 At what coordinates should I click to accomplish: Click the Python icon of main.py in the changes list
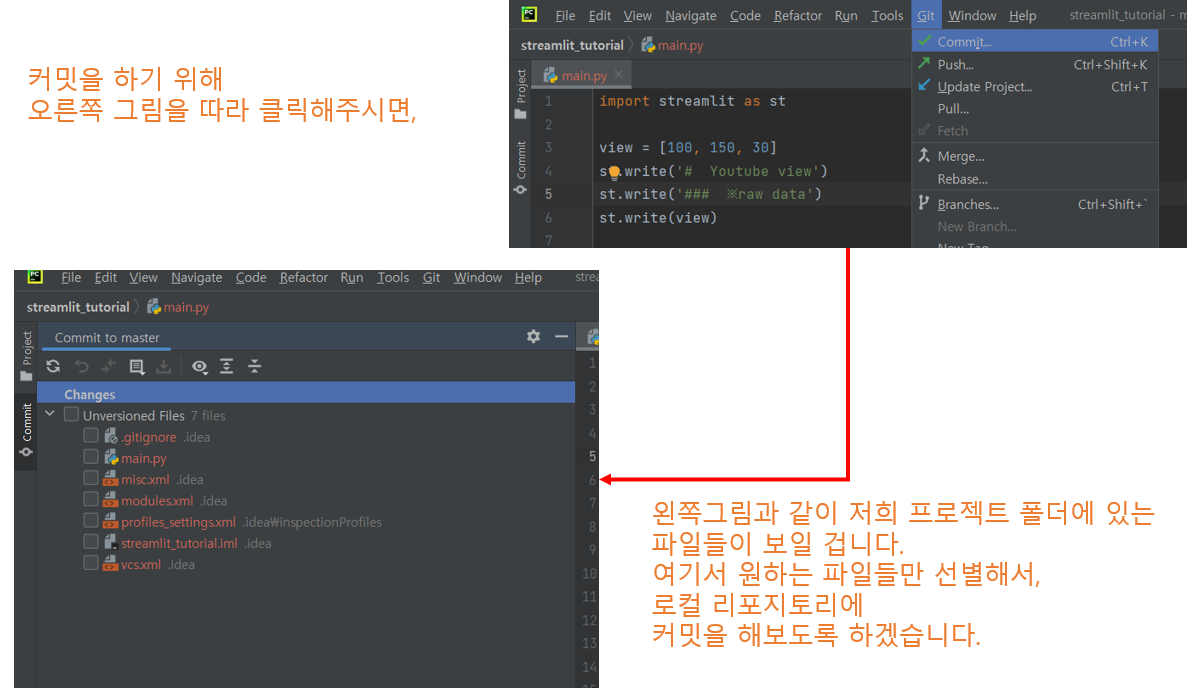click(111, 458)
